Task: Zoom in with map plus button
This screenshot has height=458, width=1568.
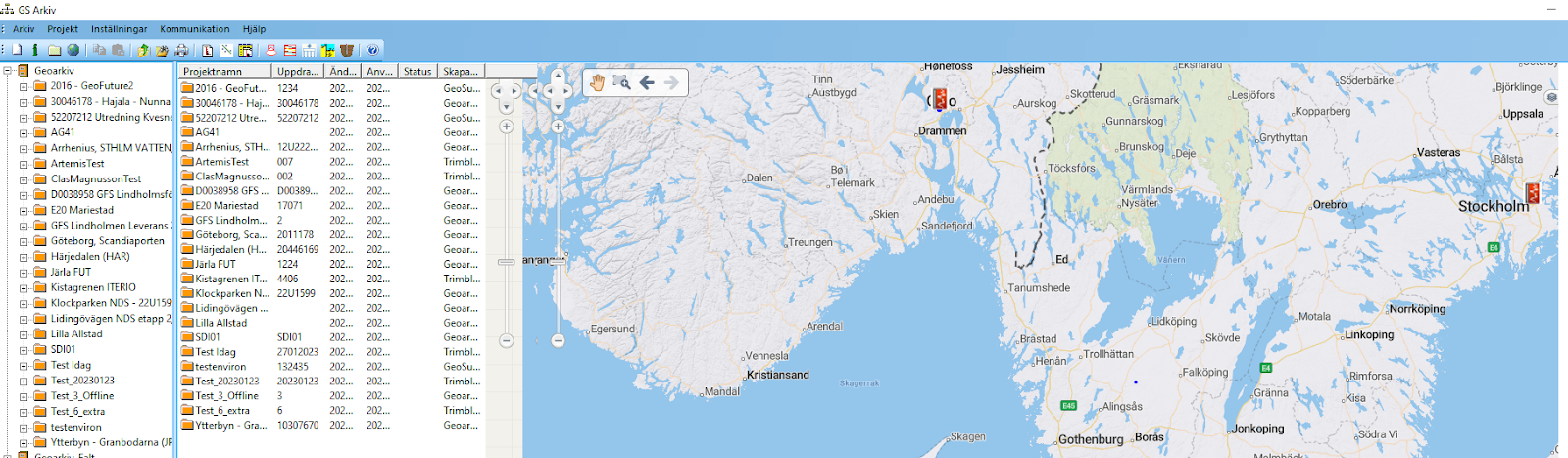Action: (x=558, y=127)
